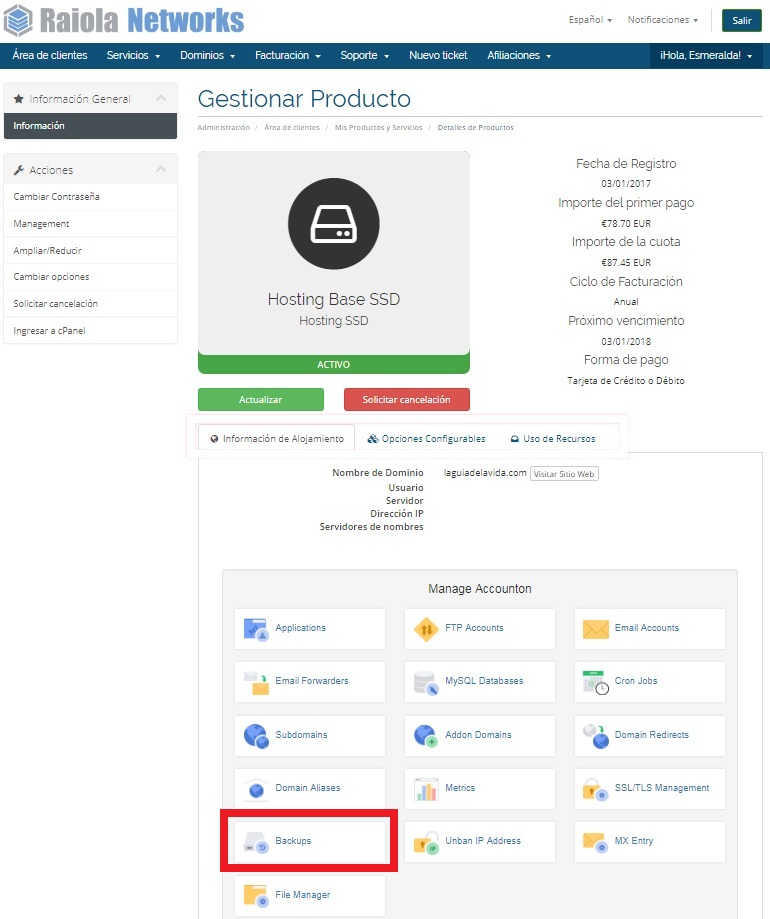Click the Backups icon
Screen dimensions: 770x919
257,842
